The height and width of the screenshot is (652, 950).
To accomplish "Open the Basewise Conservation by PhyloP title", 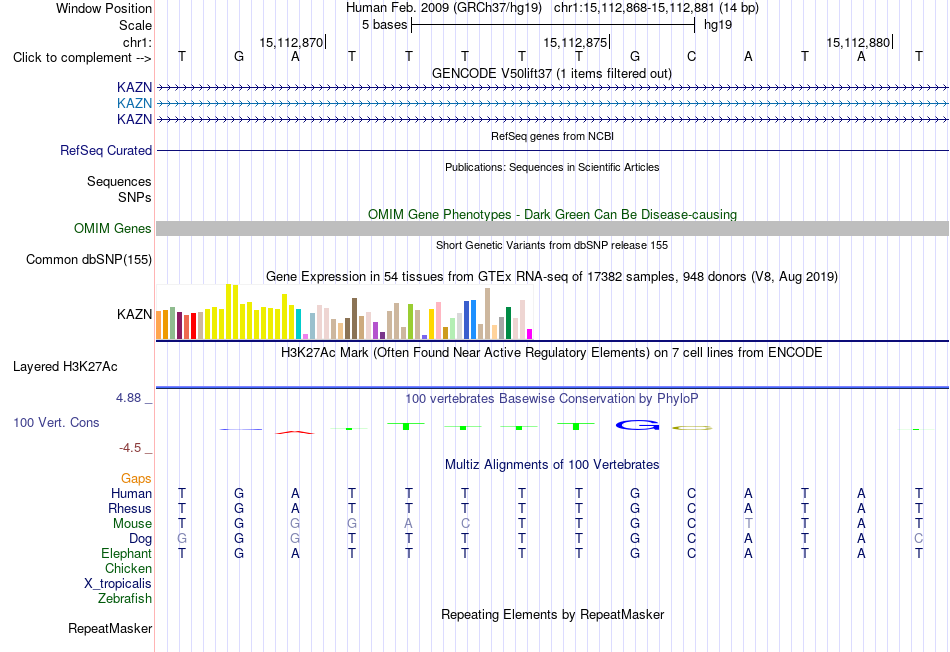I will click(552, 399).
